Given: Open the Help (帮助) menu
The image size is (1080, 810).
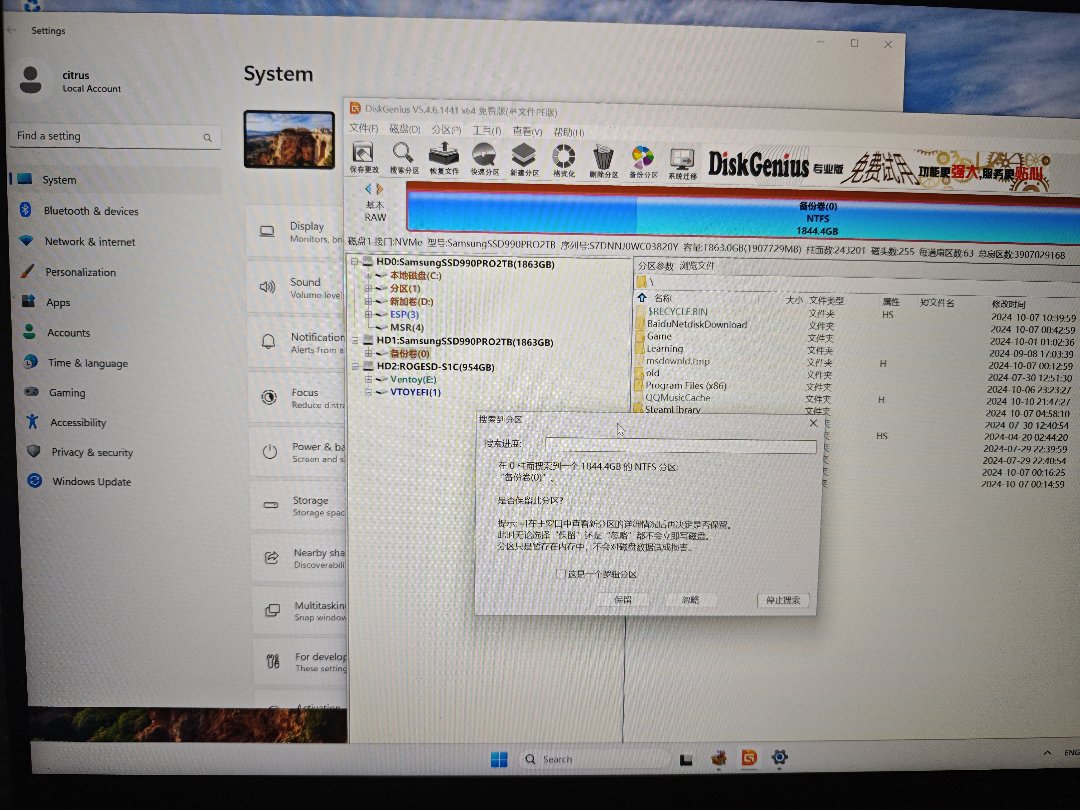Looking at the screenshot, I should [x=569, y=132].
